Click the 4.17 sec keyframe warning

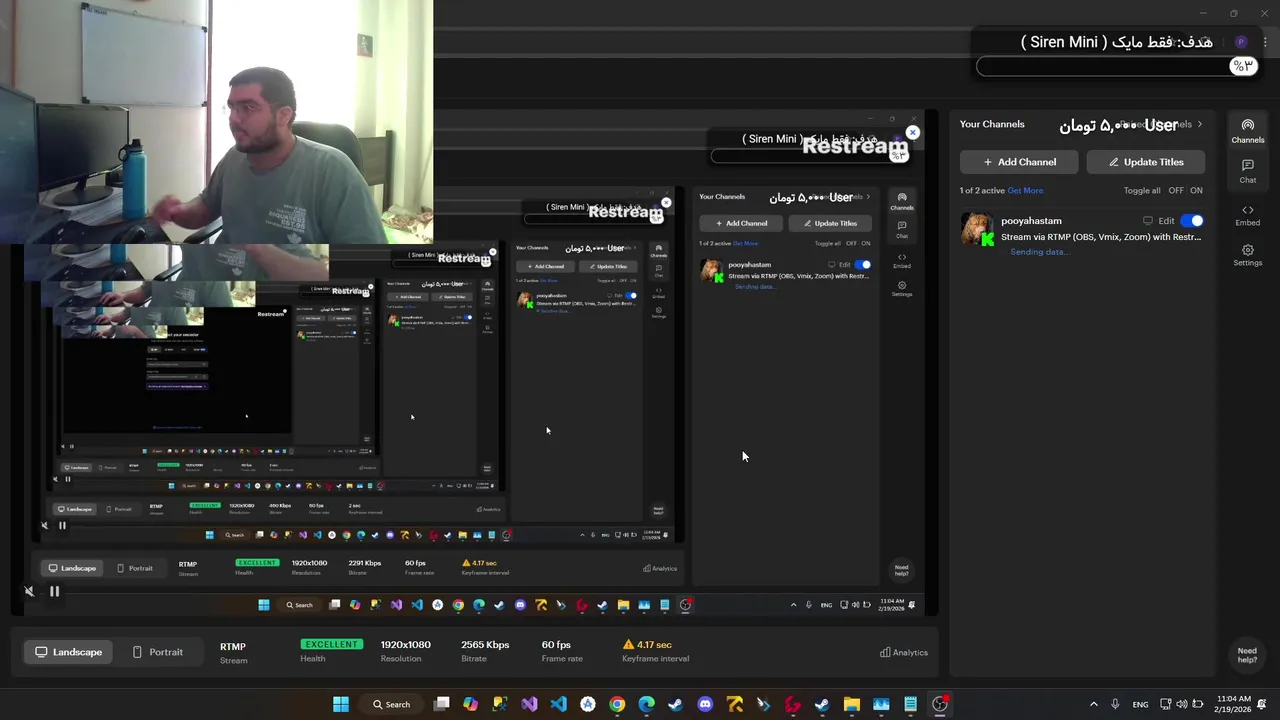646,645
